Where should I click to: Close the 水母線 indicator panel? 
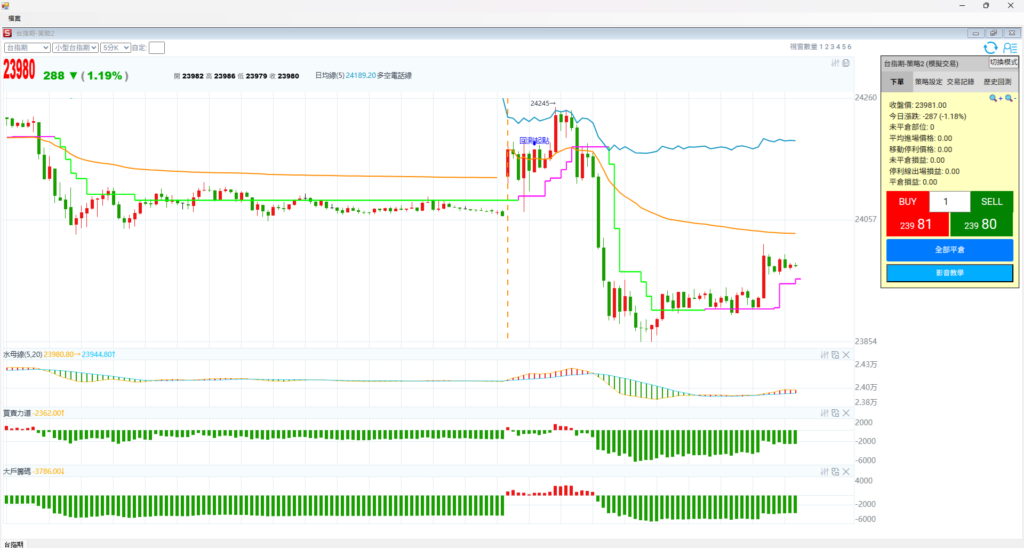(846, 355)
